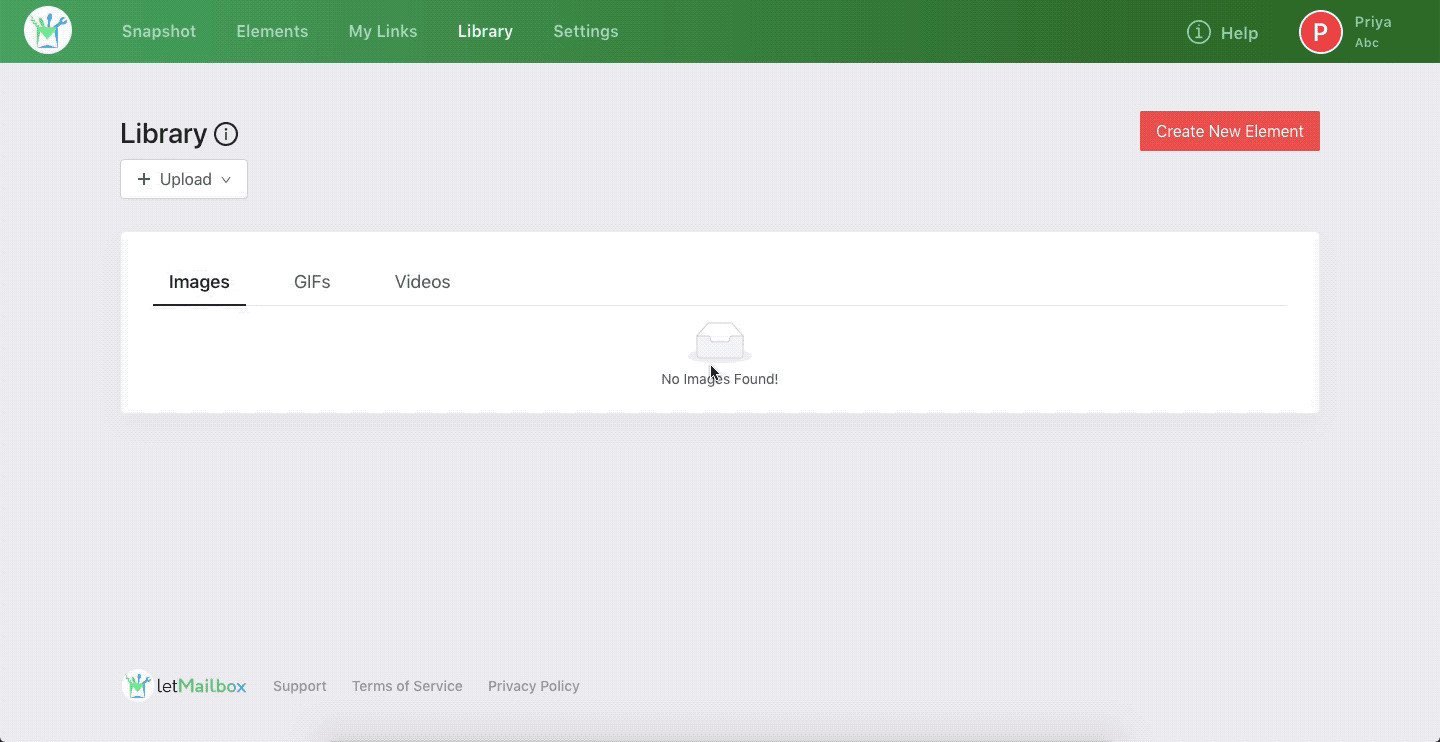The width and height of the screenshot is (1440, 742).
Task: Open the Upload dropdown
Action: [x=184, y=179]
